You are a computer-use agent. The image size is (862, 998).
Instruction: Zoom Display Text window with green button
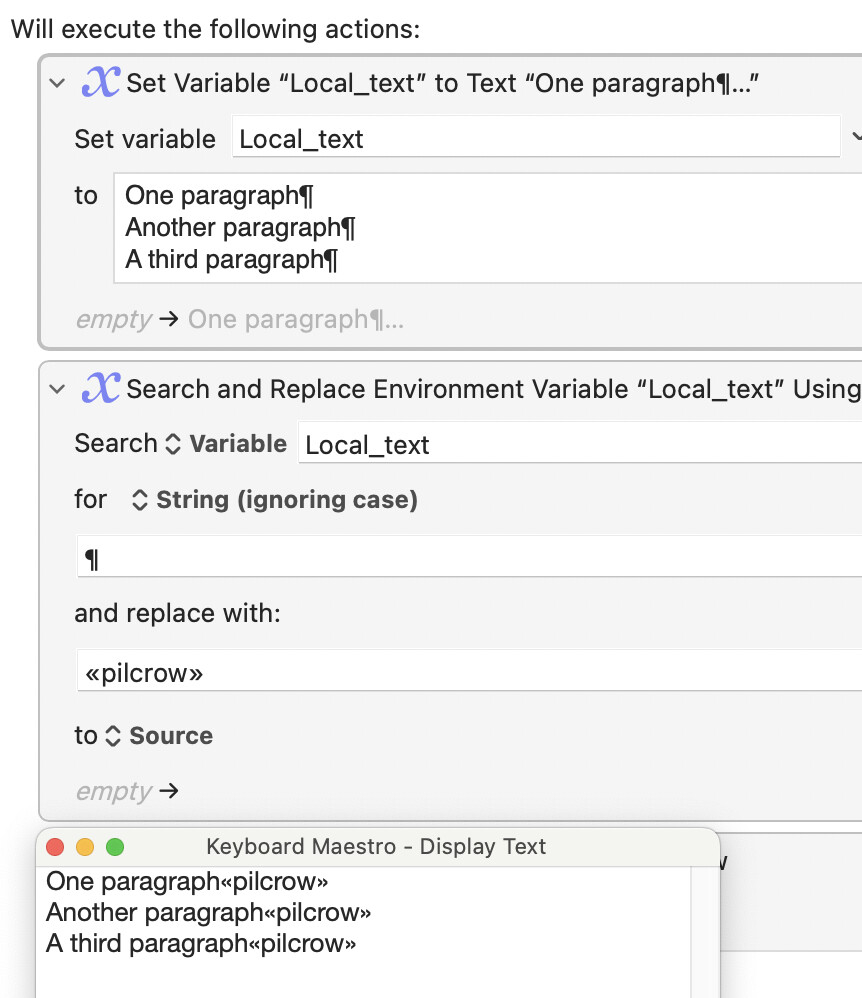[115, 847]
